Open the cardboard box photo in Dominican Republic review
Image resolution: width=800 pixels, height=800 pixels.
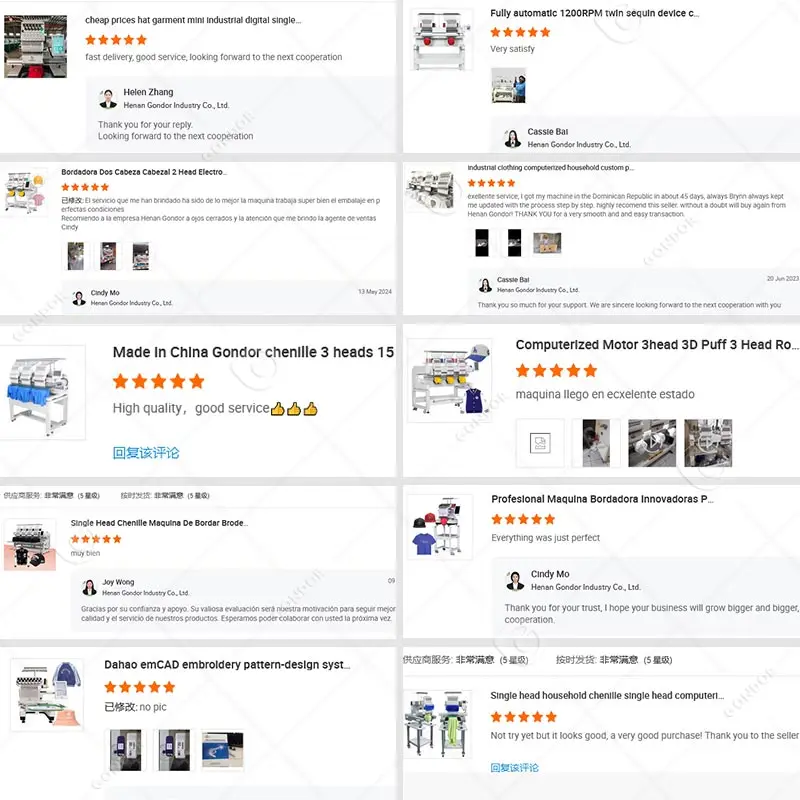pyautogui.click(x=547, y=243)
